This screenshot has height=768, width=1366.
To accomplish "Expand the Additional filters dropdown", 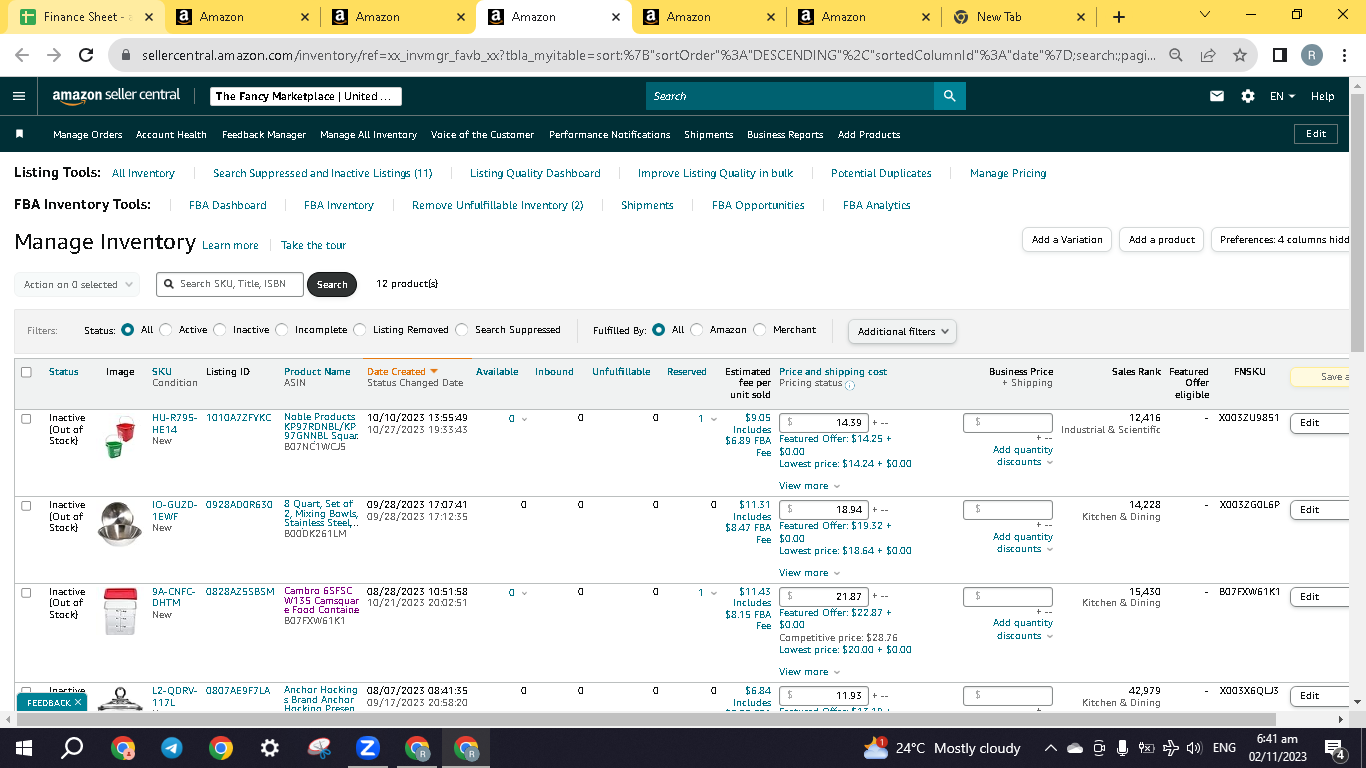I will (x=902, y=331).
